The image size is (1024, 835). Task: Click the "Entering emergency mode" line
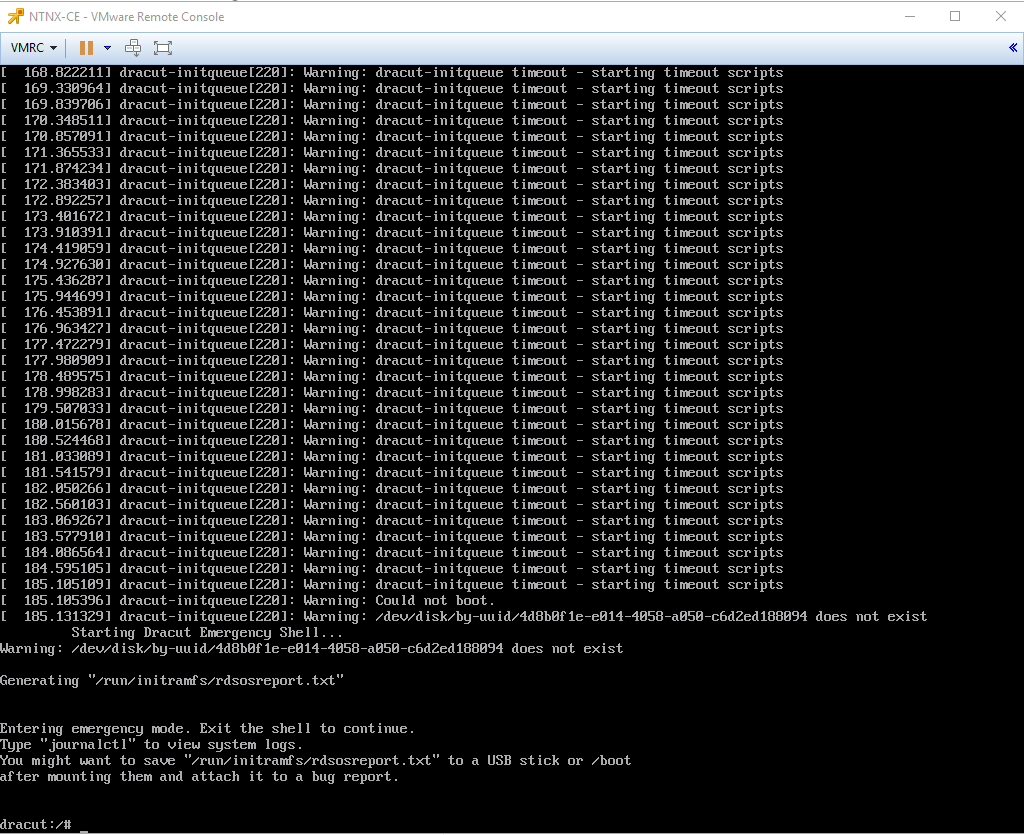coord(207,729)
